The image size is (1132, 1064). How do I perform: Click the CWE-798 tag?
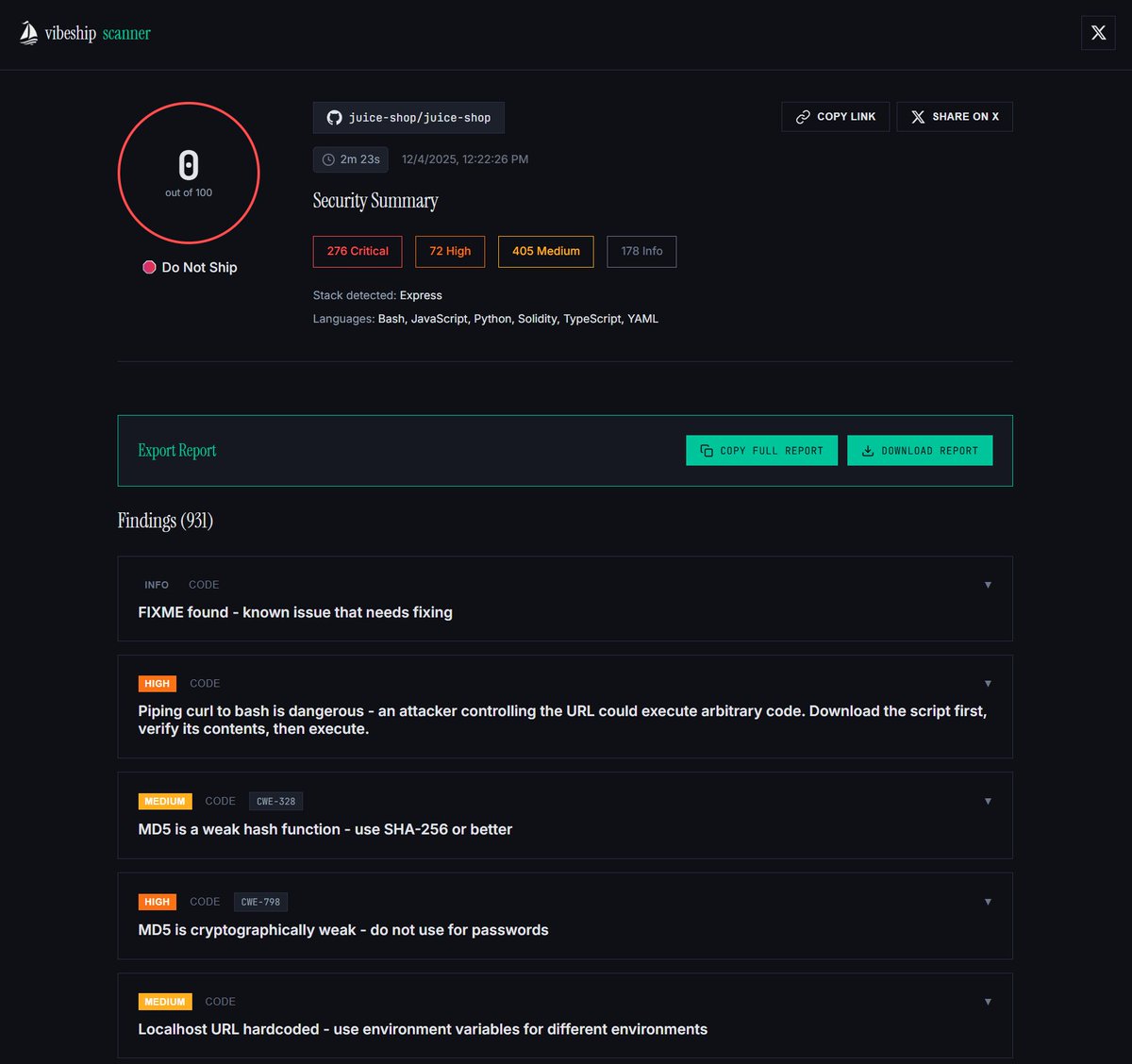(260, 902)
